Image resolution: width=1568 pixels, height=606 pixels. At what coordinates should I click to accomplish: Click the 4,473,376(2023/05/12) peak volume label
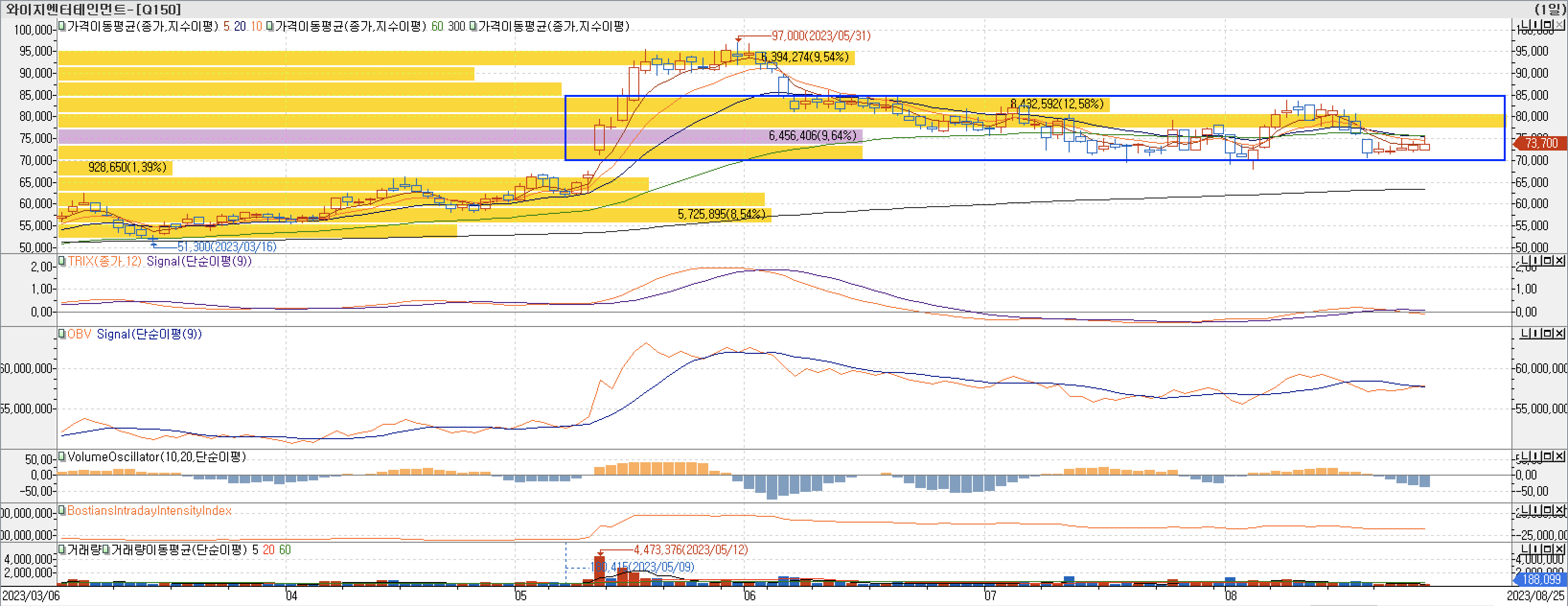tap(690, 549)
